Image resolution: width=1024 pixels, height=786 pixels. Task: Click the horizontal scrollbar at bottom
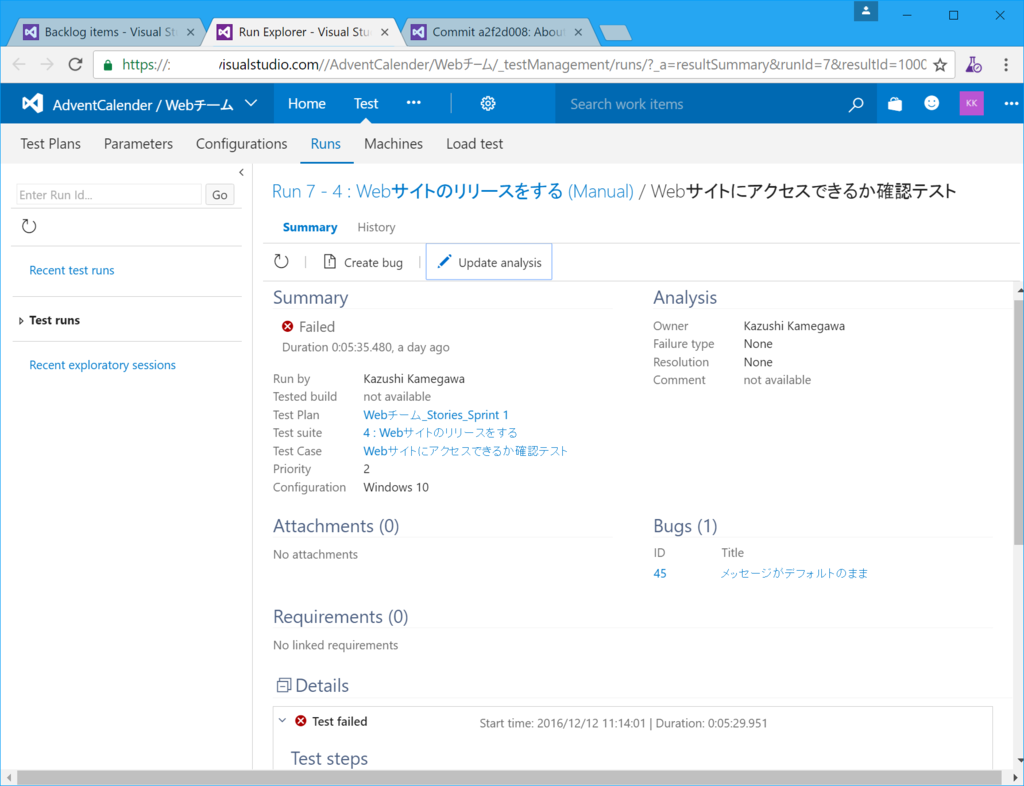click(x=509, y=778)
